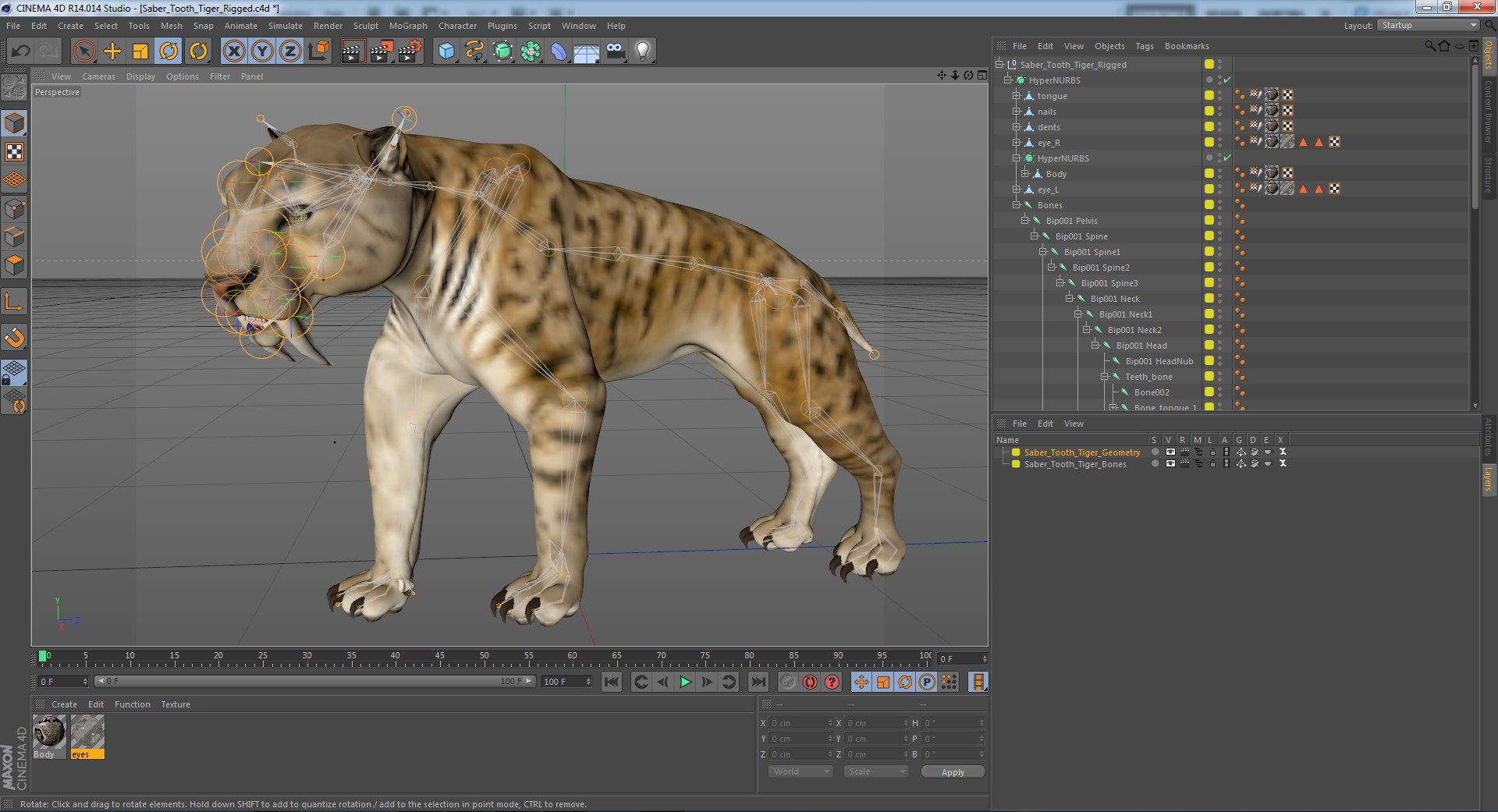Open Object Manager Tags menu

coord(1144,46)
